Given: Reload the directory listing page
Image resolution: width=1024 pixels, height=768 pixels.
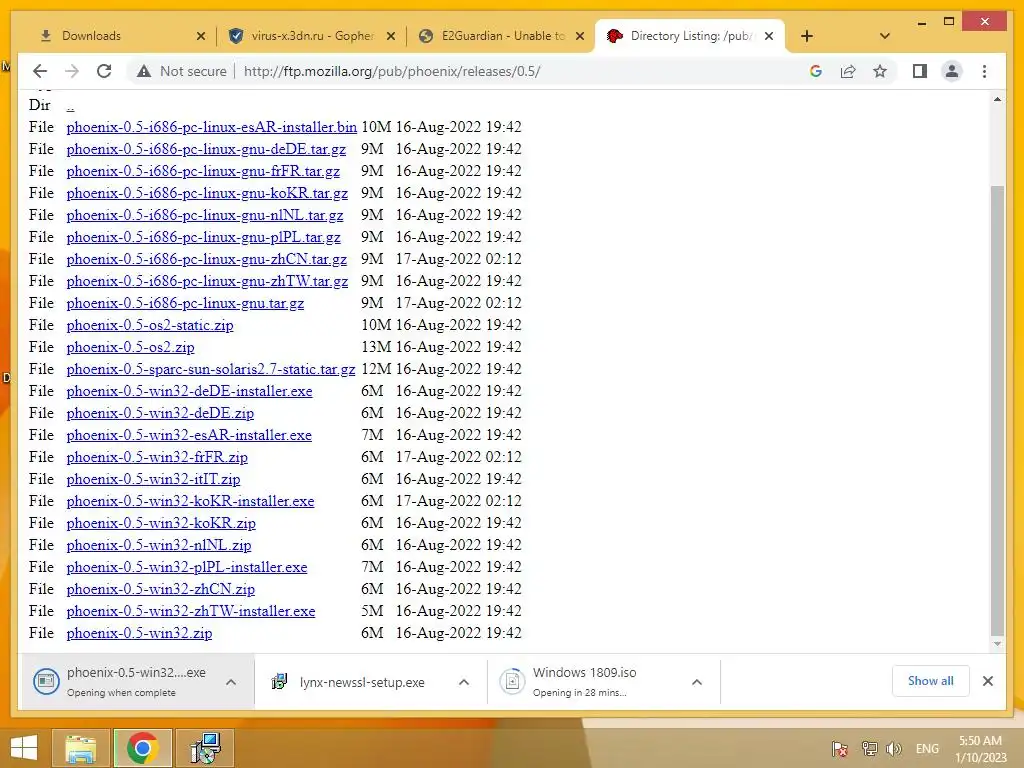Looking at the screenshot, I should 104,71.
